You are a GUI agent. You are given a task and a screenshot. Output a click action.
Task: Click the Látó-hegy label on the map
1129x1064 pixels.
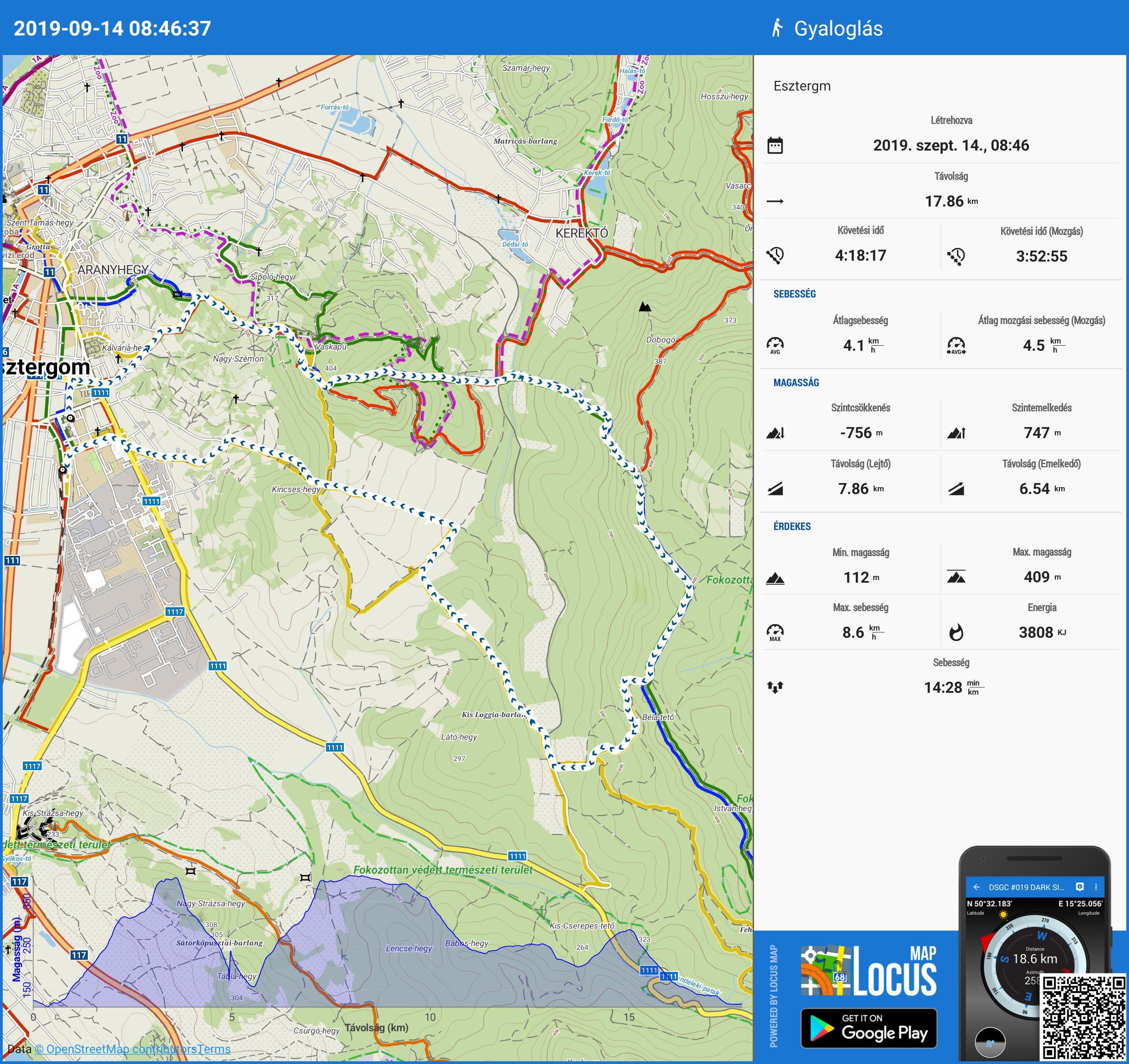pos(459,737)
